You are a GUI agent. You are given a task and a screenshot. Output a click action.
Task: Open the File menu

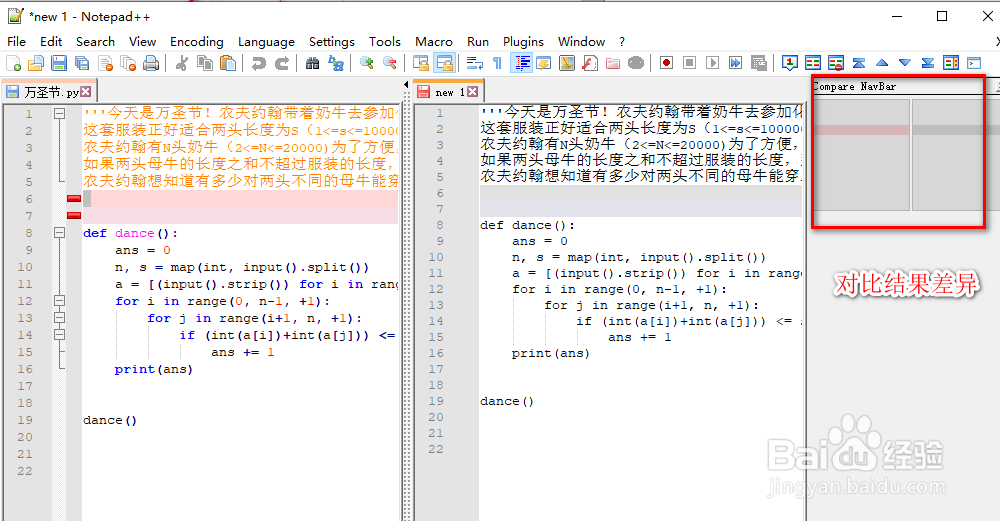(17, 41)
